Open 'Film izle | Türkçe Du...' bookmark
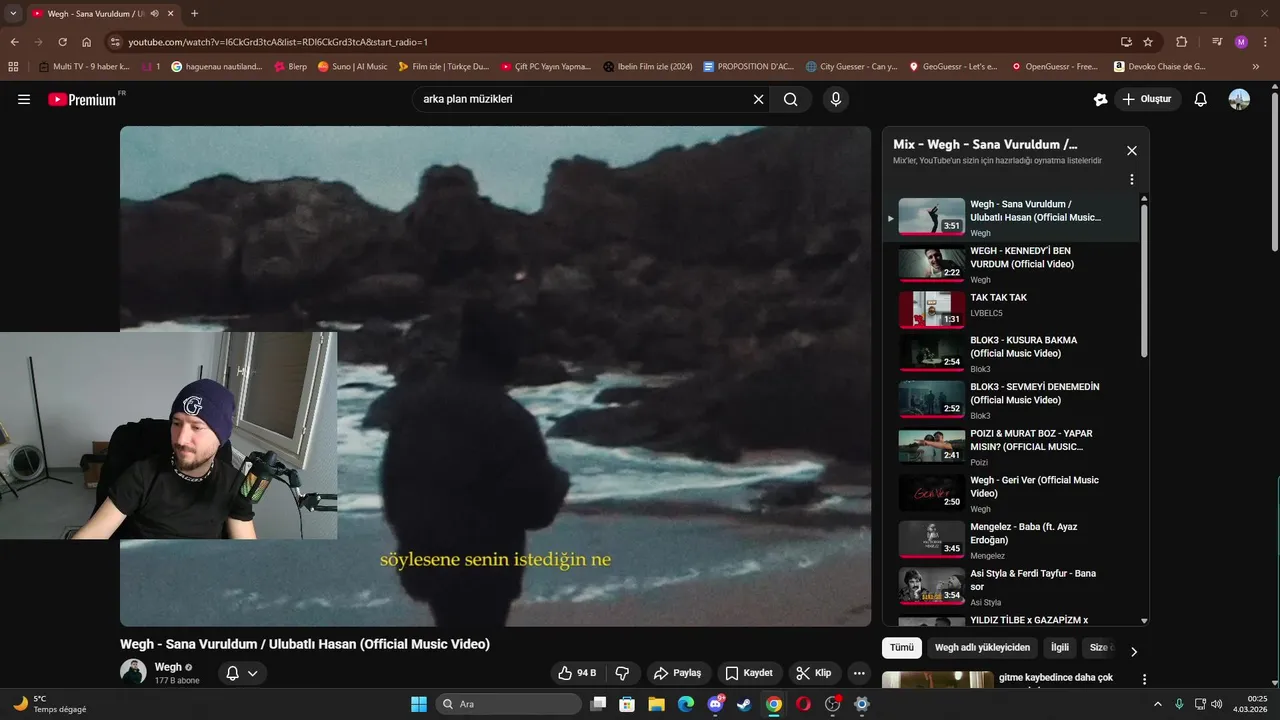The image size is (1280, 720). point(443,67)
